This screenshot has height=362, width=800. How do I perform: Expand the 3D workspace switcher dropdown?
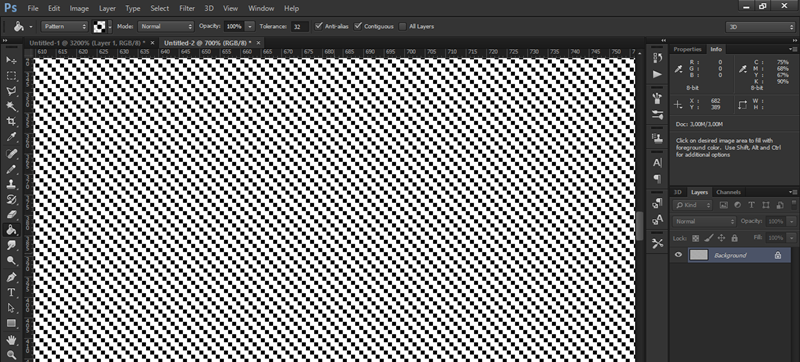(760, 27)
